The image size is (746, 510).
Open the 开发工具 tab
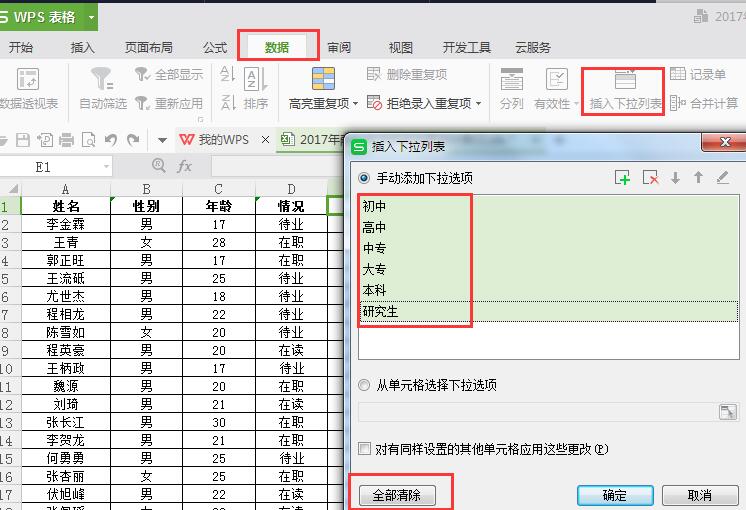click(x=466, y=48)
